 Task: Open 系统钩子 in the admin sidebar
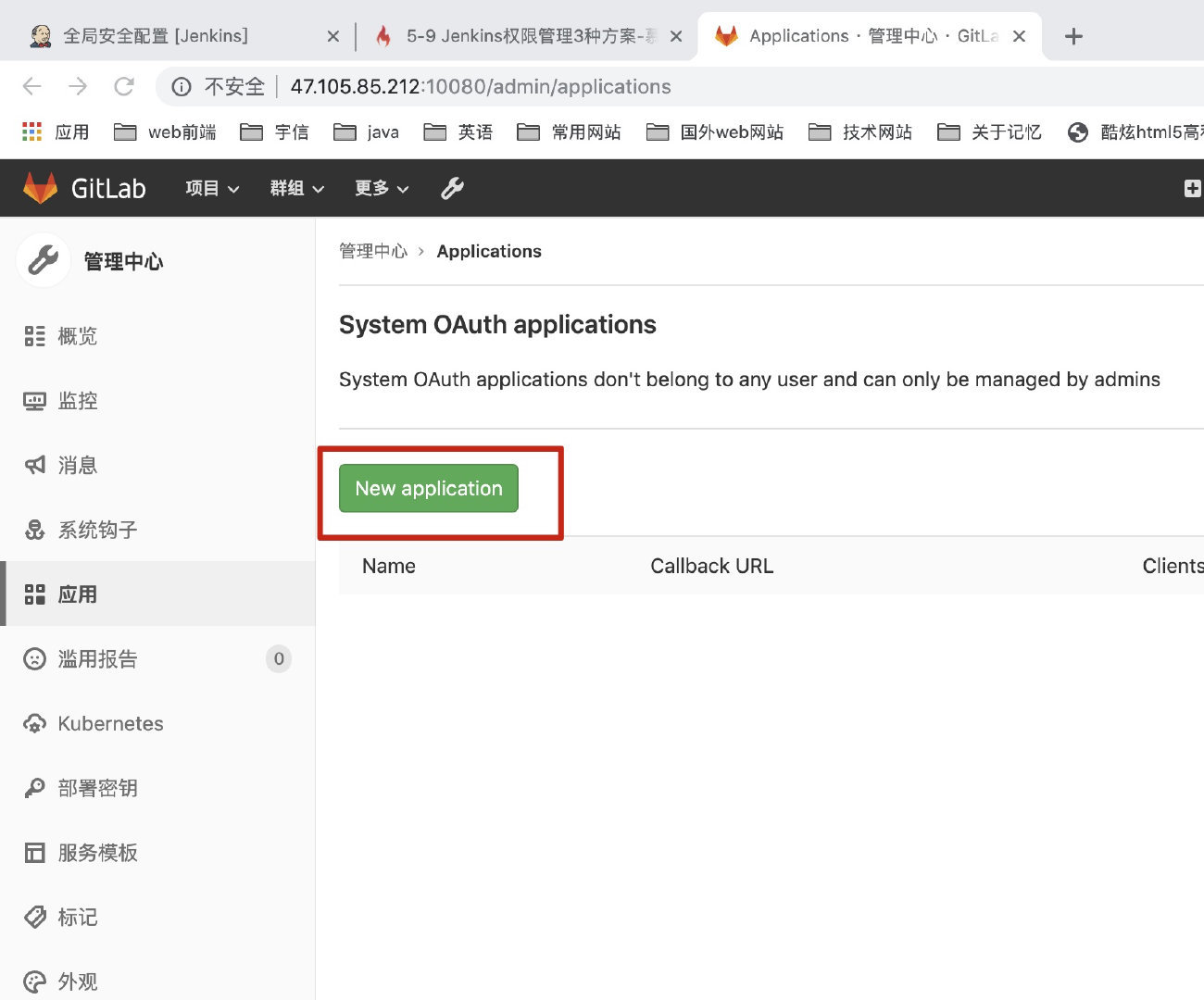point(157,530)
